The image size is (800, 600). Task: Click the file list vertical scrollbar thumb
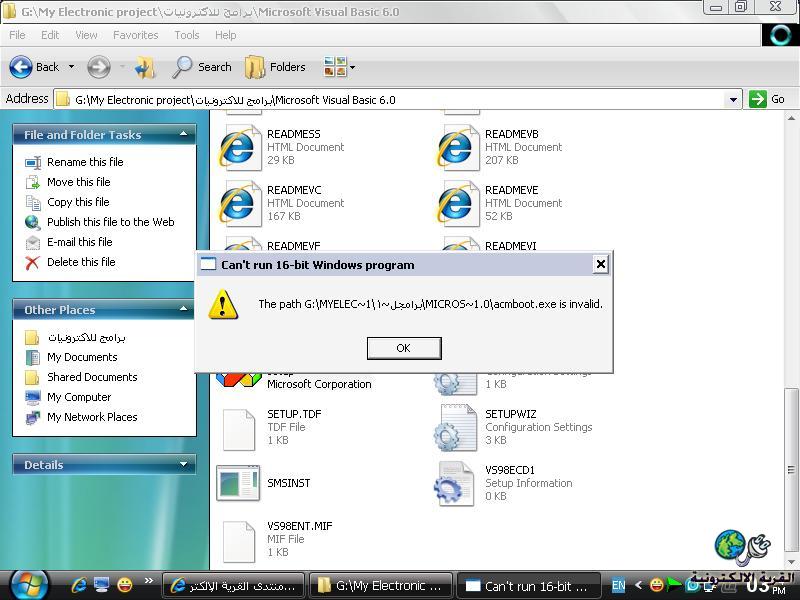point(791,471)
